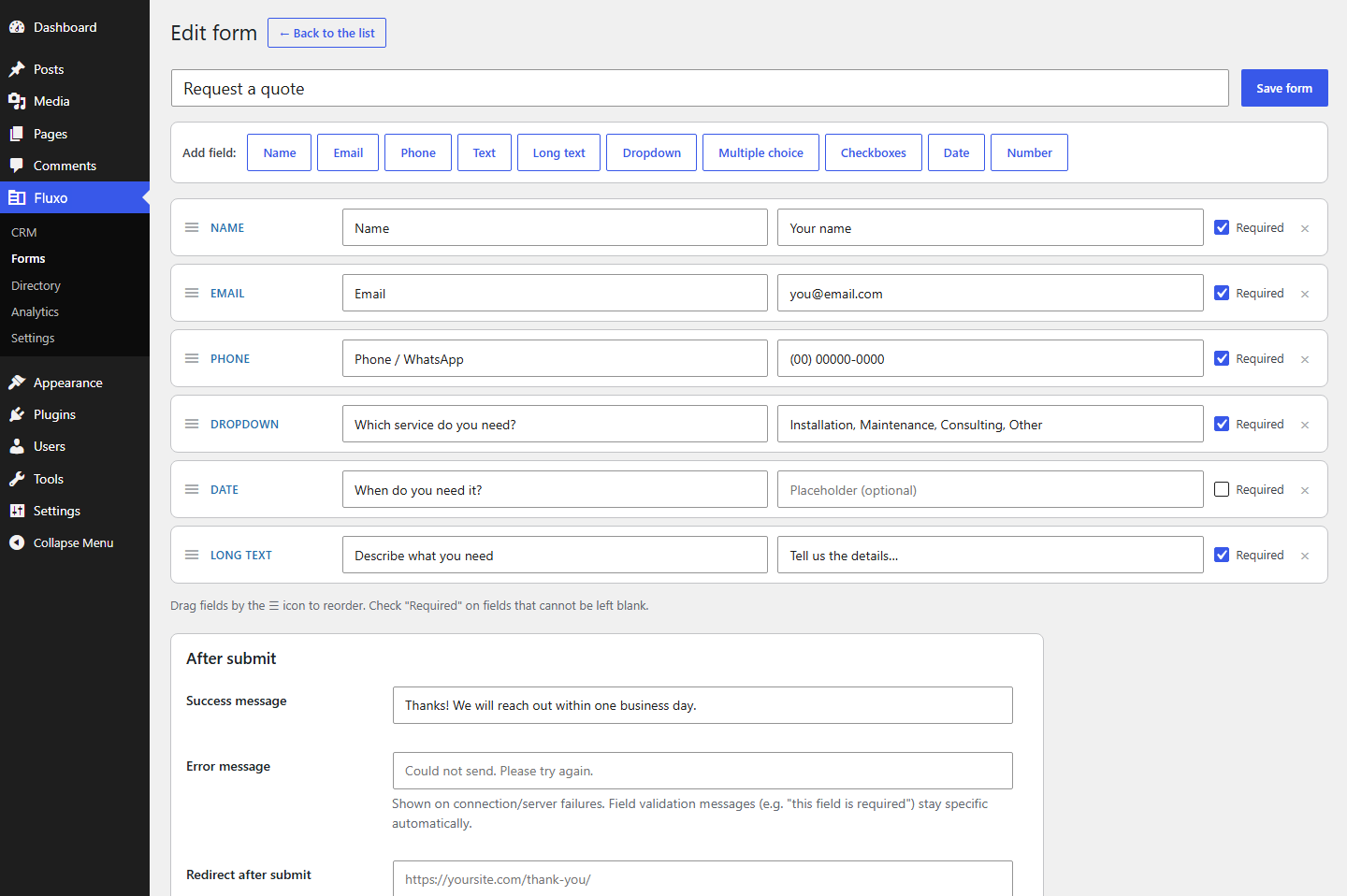Viewport: 1347px width, 896px height.
Task: Add a Date field
Action: click(956, 152)
